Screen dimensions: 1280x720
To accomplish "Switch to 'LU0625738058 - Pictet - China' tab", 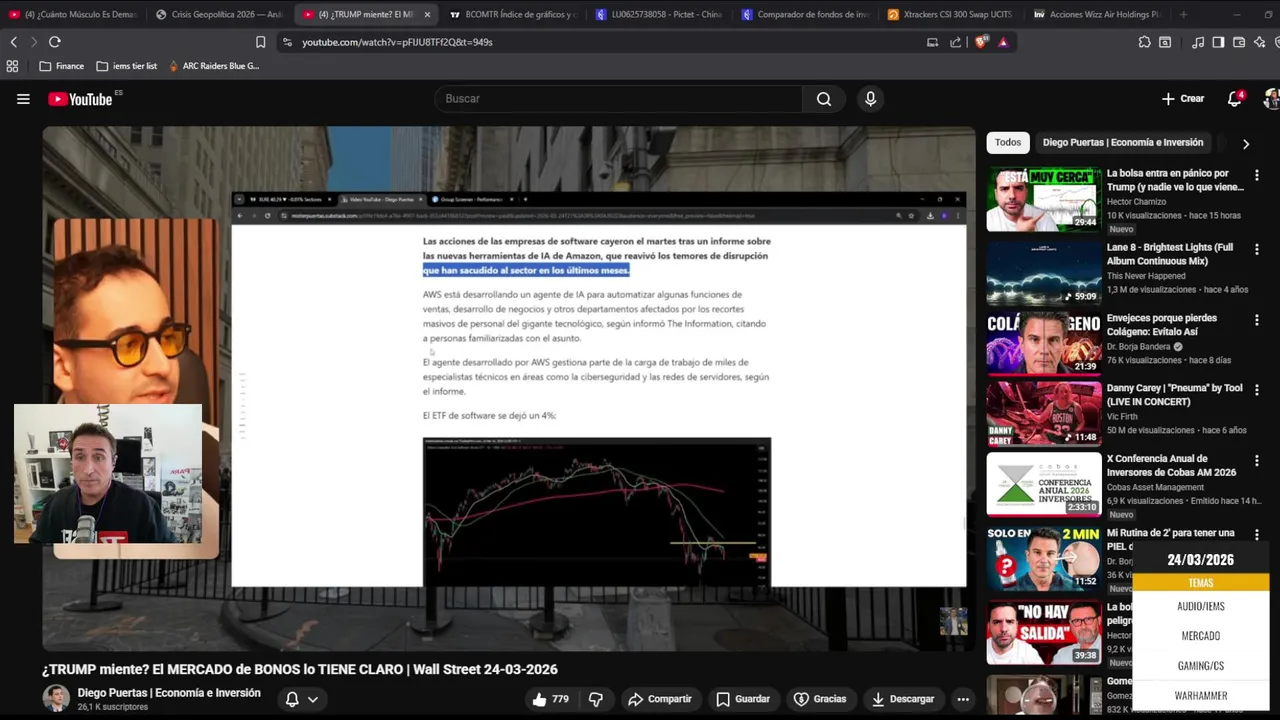I will pos(659,14).
